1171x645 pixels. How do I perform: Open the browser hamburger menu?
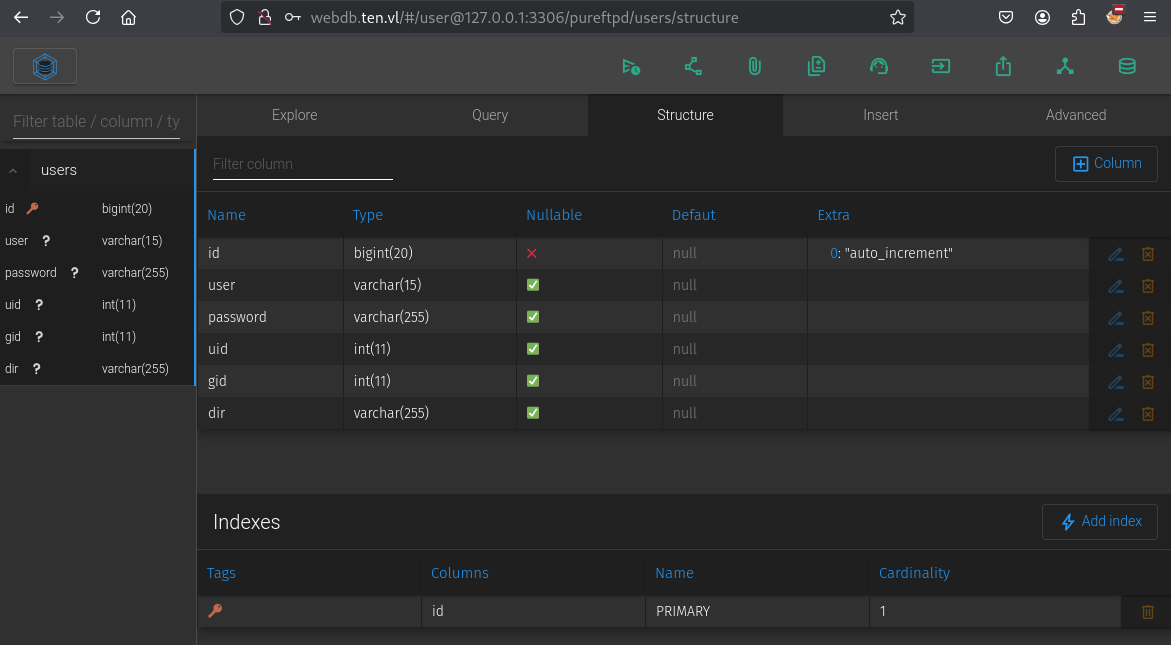(1150, 17)
